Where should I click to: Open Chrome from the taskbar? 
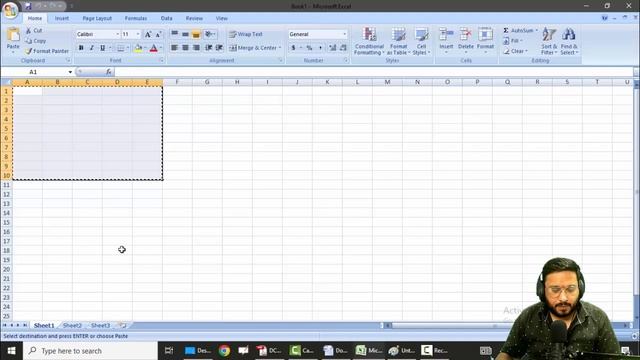click(224, 351)
